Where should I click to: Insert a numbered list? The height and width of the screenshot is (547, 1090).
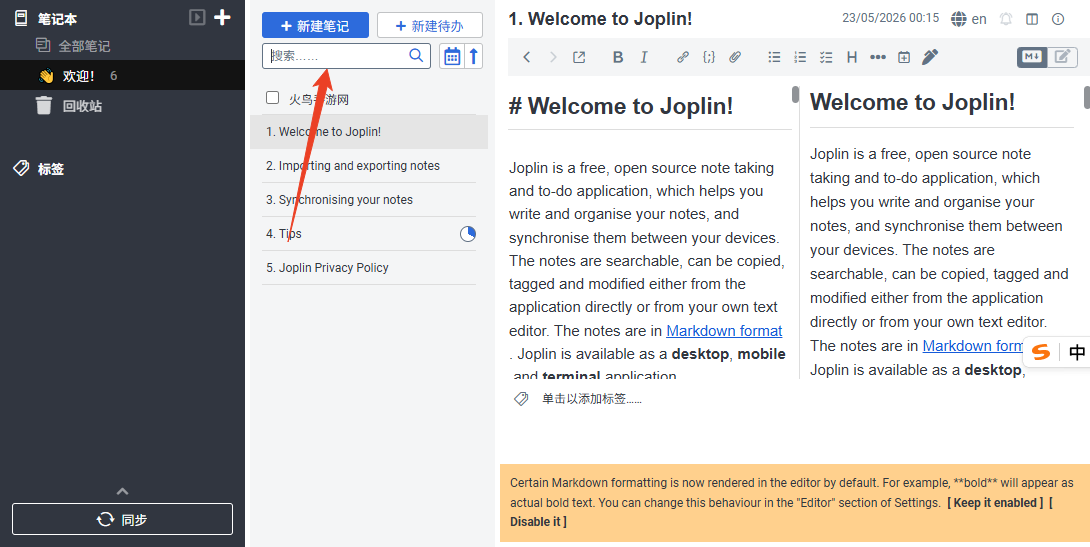[800, 58]
